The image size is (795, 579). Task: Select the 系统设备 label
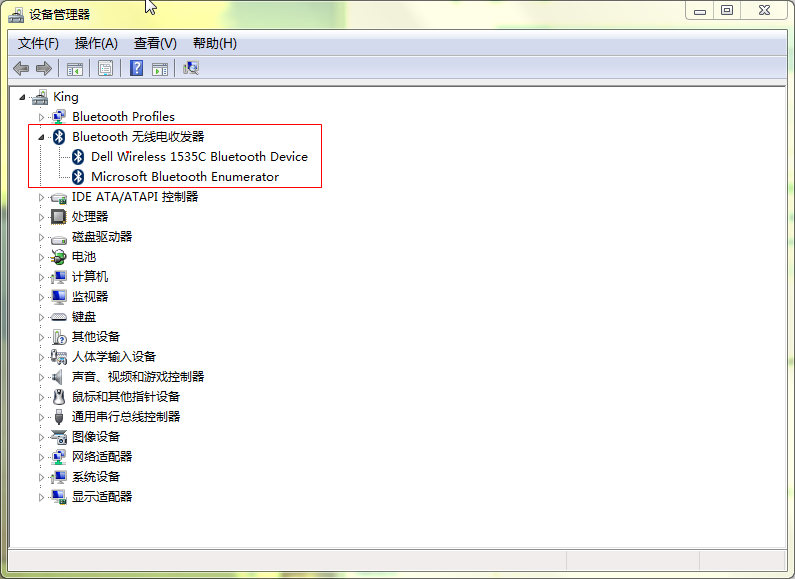(96, 477)
